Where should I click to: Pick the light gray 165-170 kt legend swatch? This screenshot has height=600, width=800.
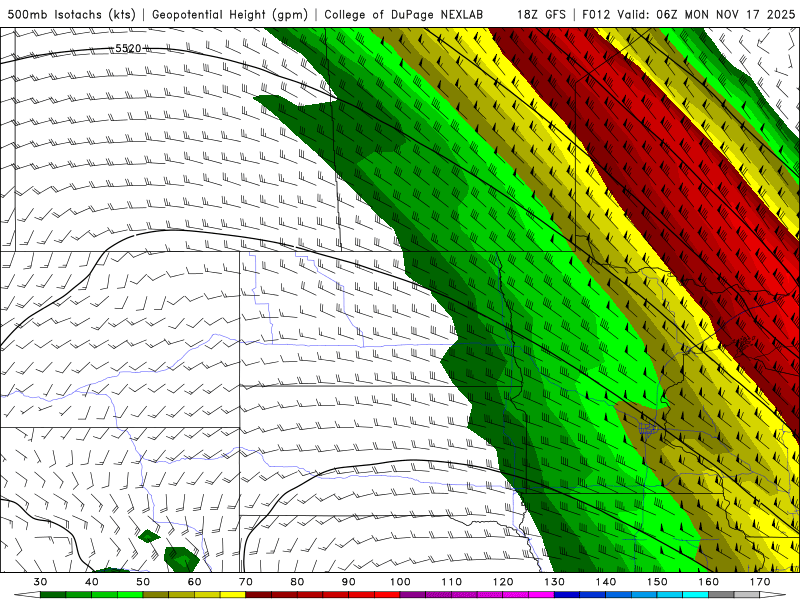pyautogui.click(x=747, y=595)
